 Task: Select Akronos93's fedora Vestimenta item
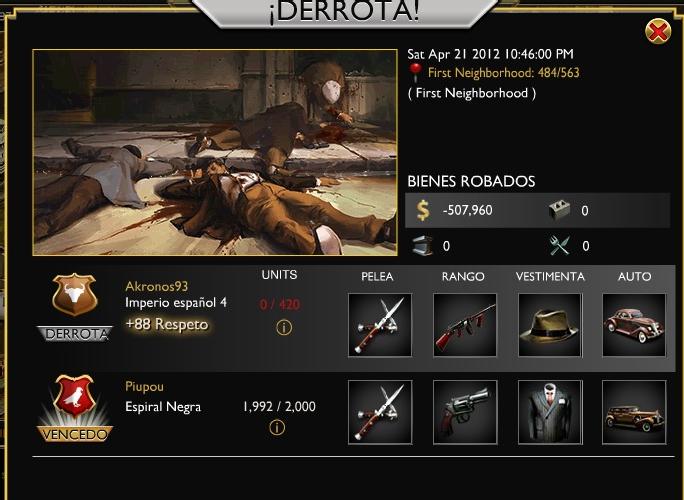[550, 325]
